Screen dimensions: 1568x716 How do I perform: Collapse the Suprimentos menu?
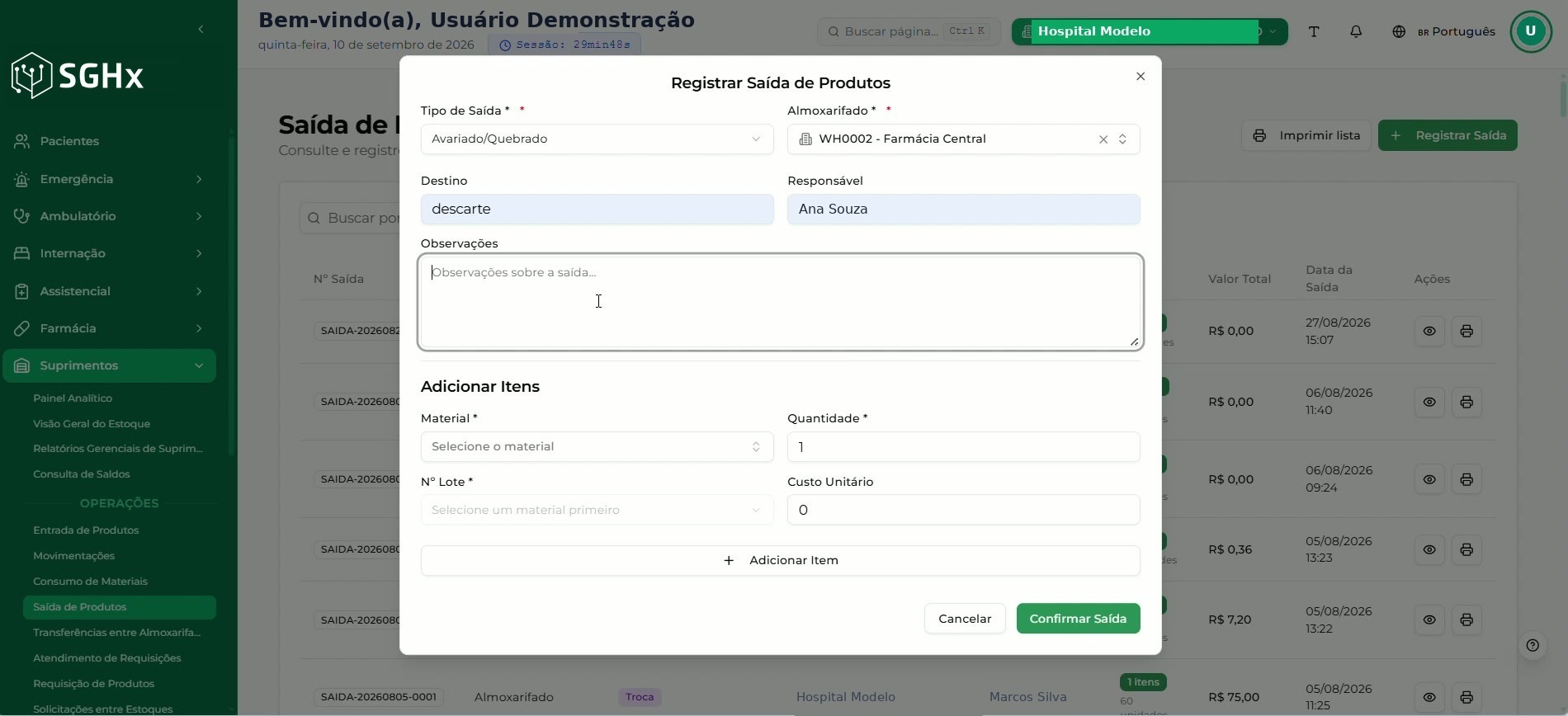(109, 365)
